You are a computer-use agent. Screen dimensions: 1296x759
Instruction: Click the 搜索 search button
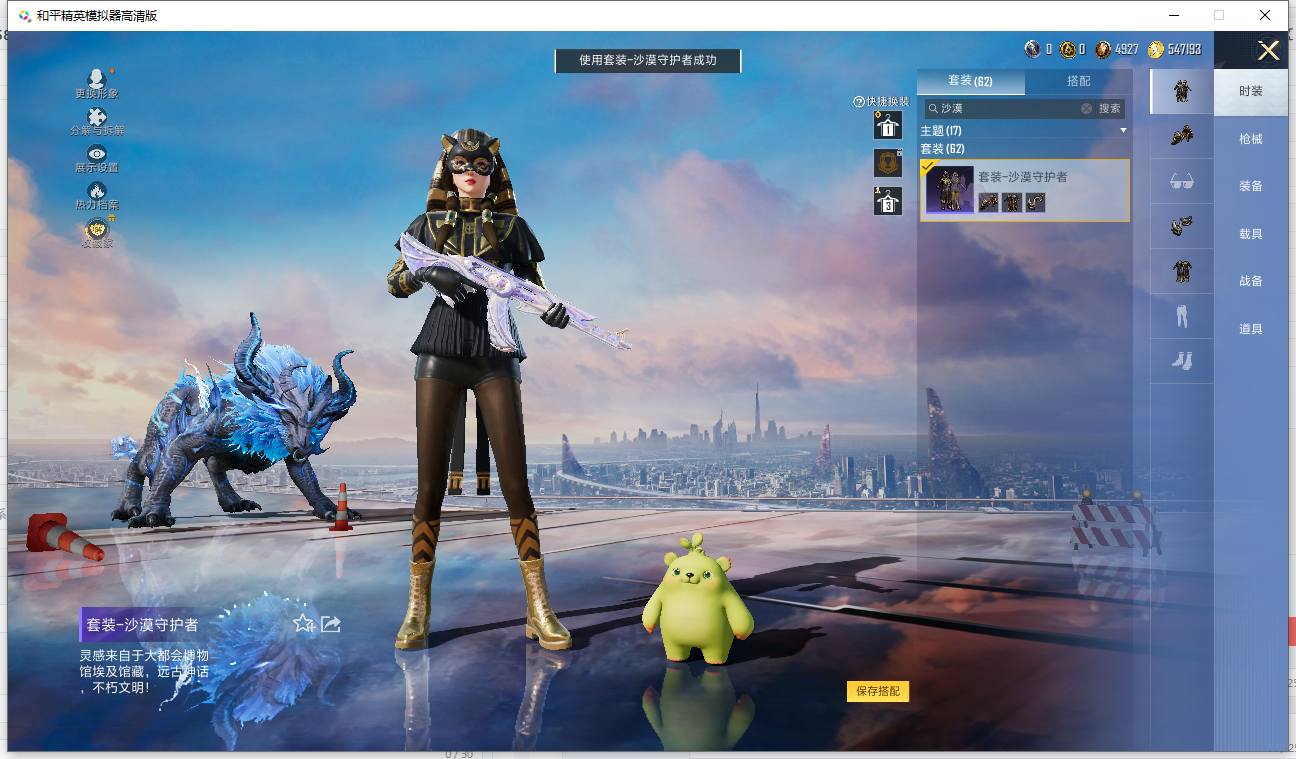(x=1110, y=108)
